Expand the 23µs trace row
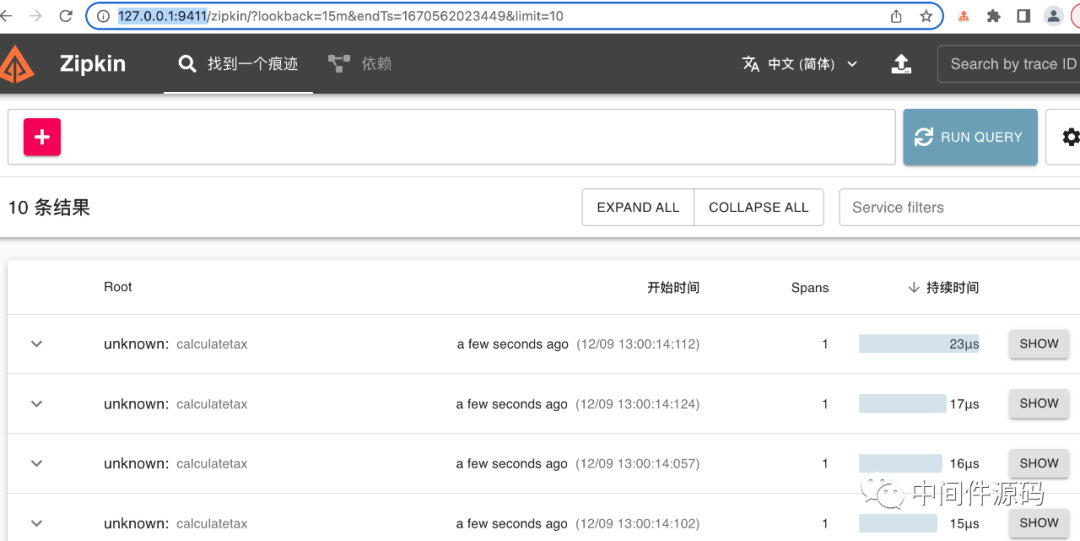The height and width of the screenshot is (541, 1080). 37,344
